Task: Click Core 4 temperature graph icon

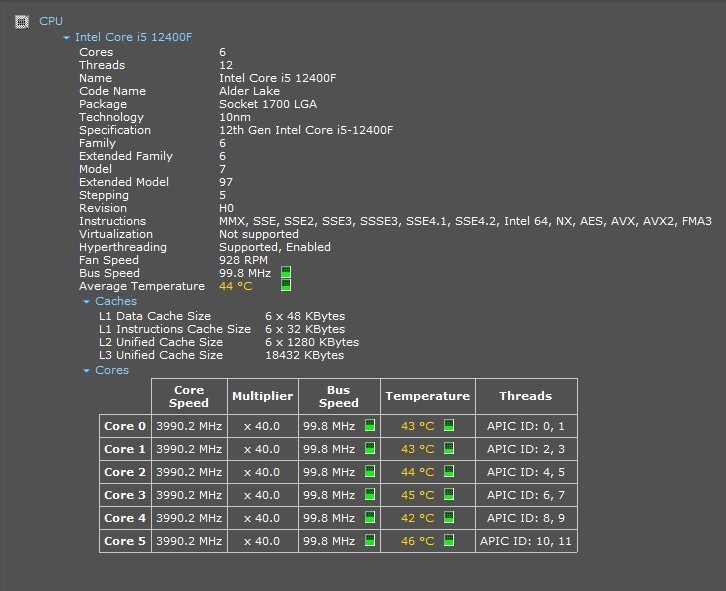Action: point(449,517)
